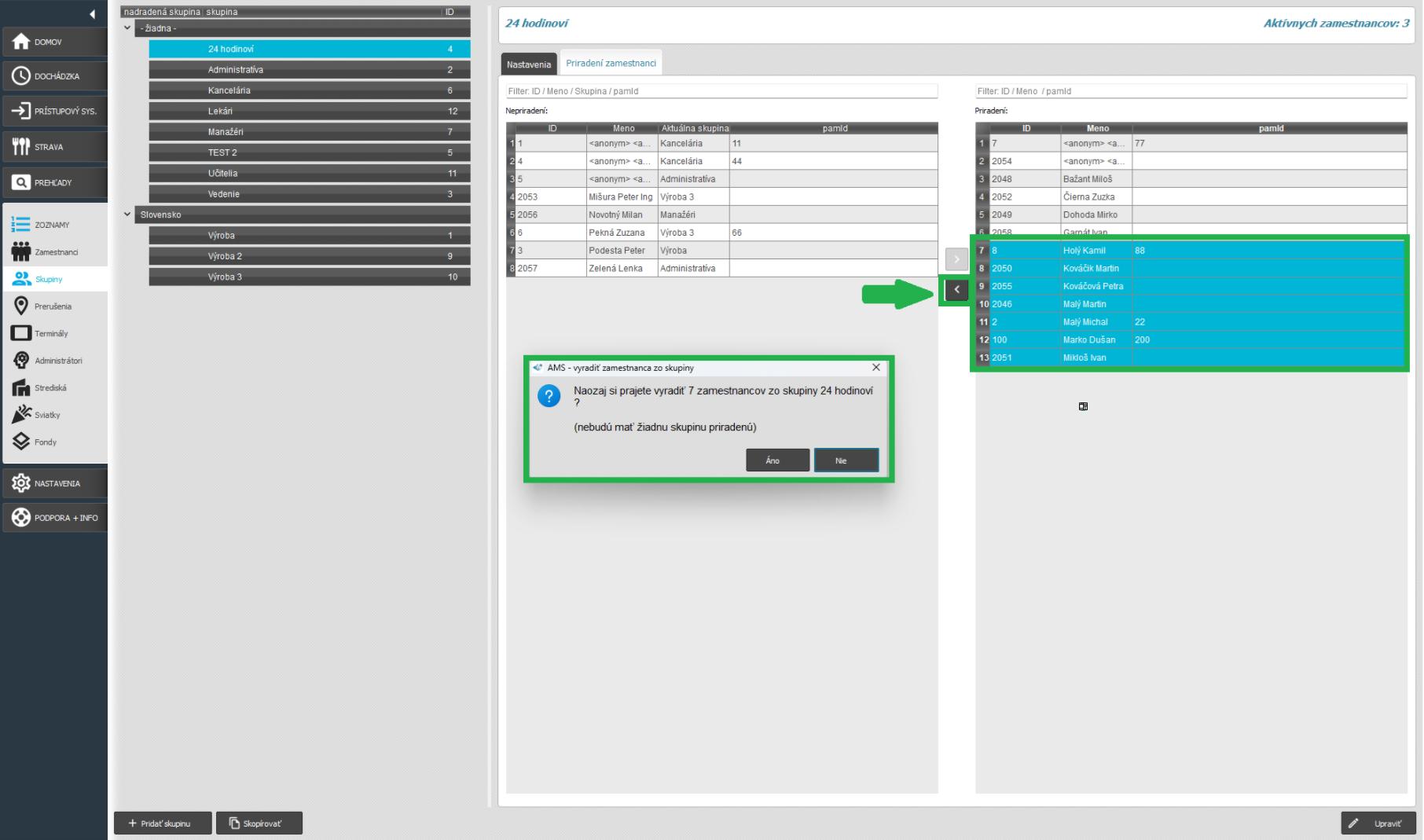Viewport: 1424px width, 840px height.
Task: Collapse the sidebar with the top arrow
Action: (x=92, y=13)
